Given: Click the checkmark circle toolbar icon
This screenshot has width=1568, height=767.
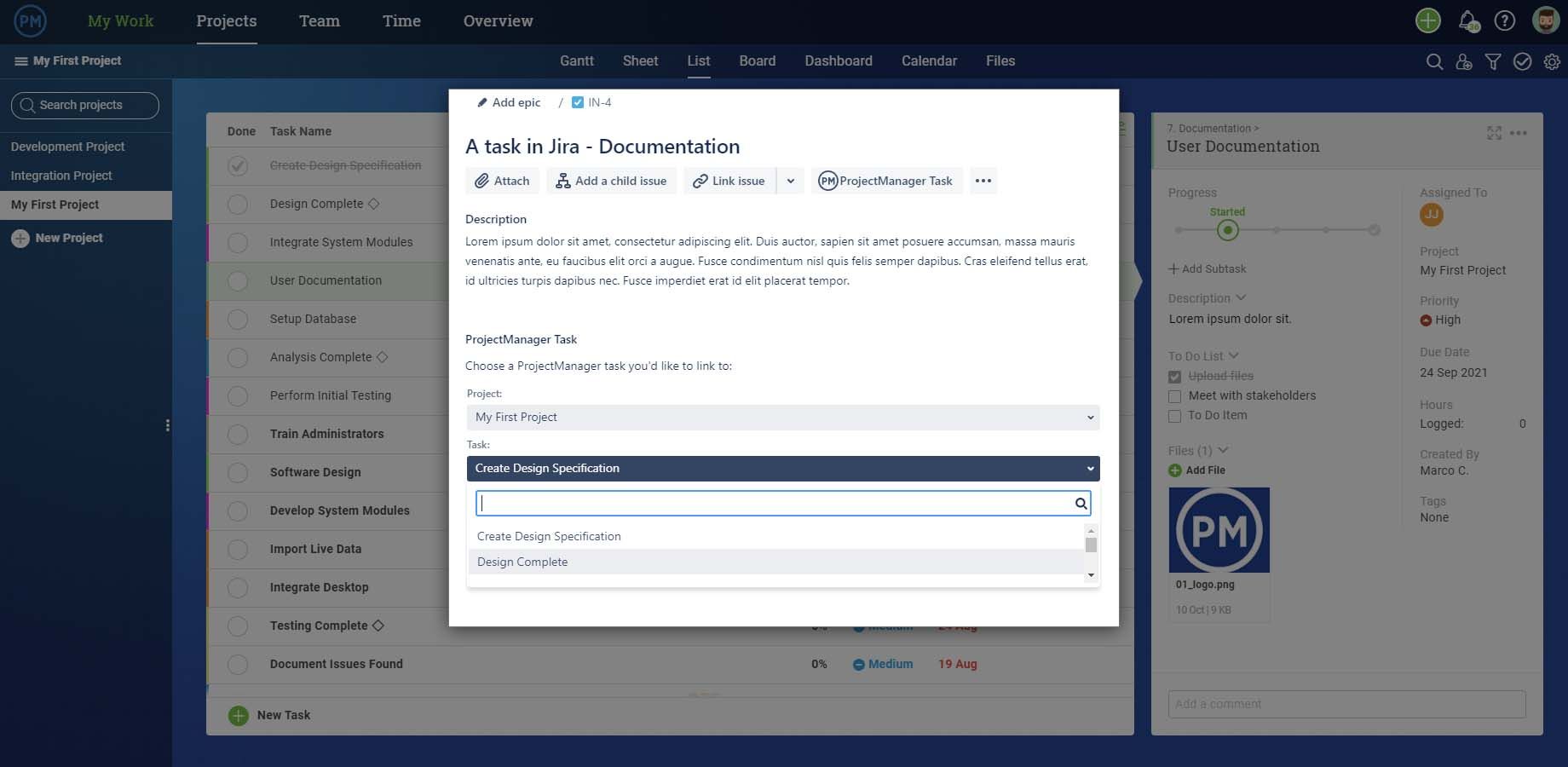Looking at the screenshot, I should coord(1522,61).
